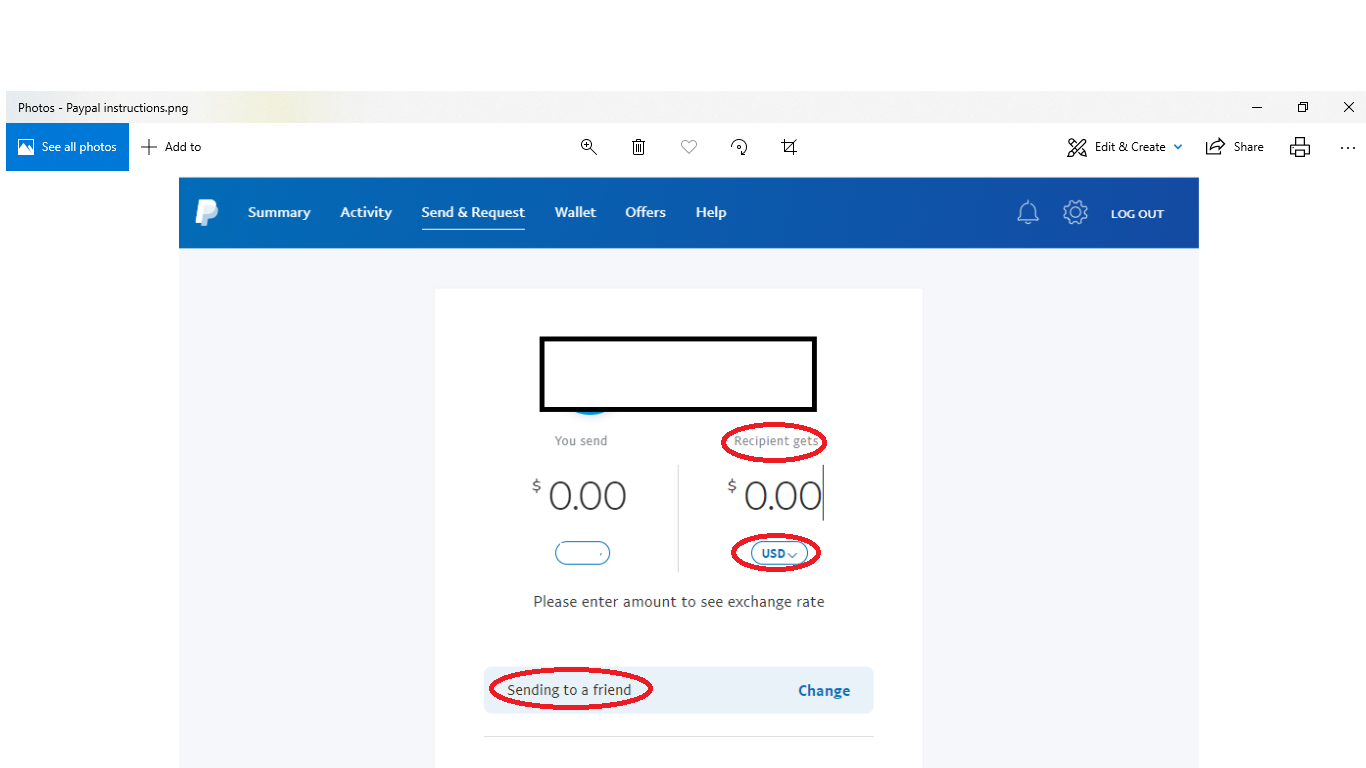The height and width of the screenshot is (768, 1366).
Task: Delete the photo with trash icon
Action: (638, 147)
